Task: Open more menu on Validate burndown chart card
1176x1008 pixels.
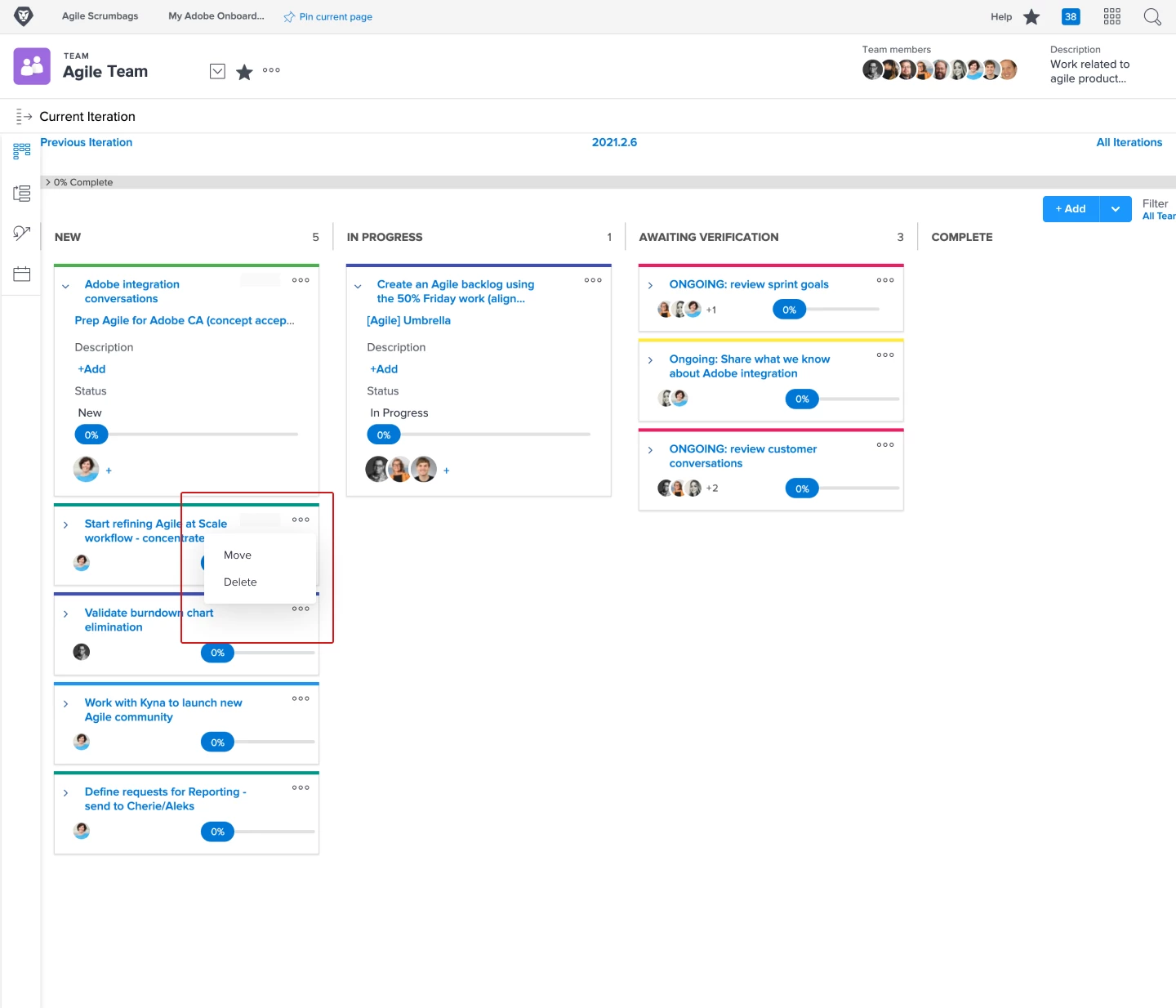Action: click(x=301, y=609)
